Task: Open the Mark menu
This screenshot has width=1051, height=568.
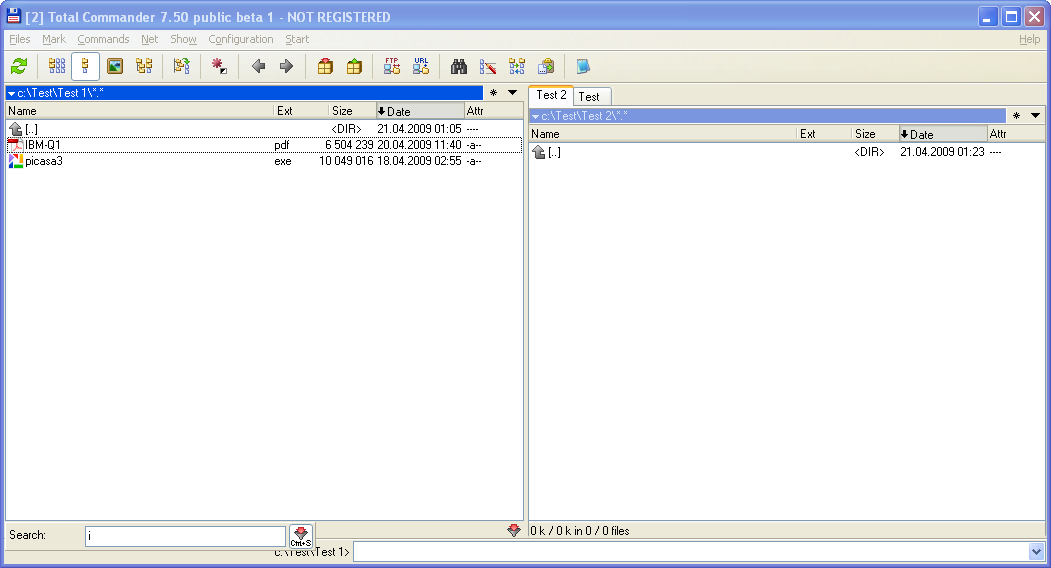Action: [x=54, y=39]
